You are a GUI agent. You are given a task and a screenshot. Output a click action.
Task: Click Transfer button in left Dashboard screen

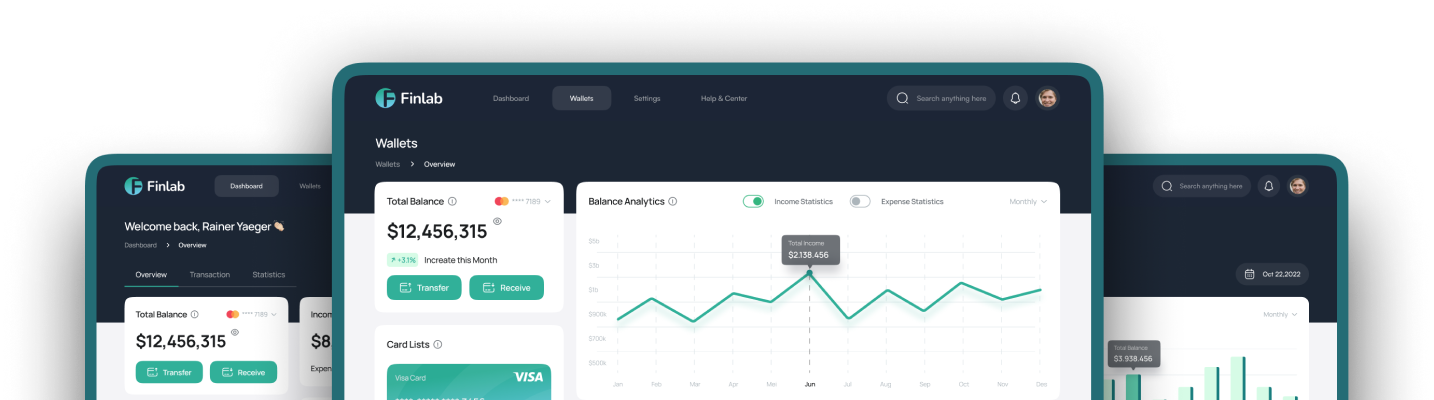169,372
